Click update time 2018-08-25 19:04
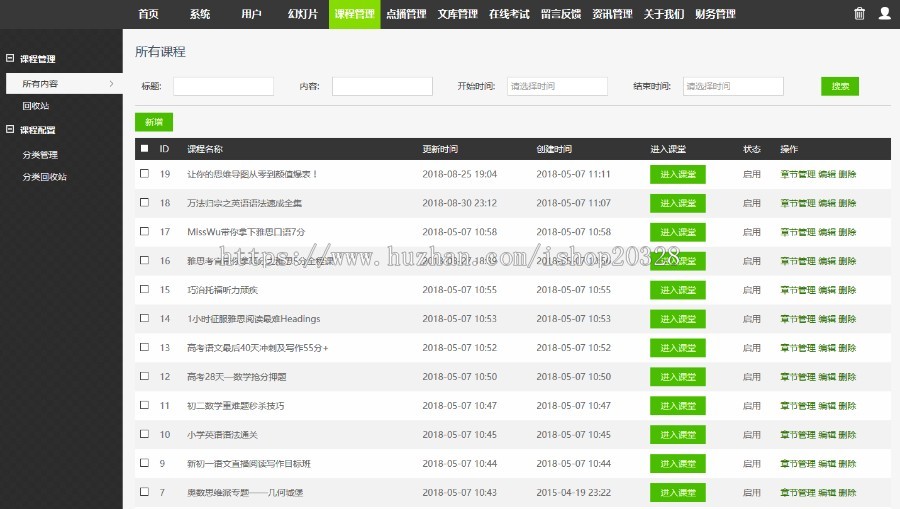The image size is (900, 509). click(x=460, y=174)
